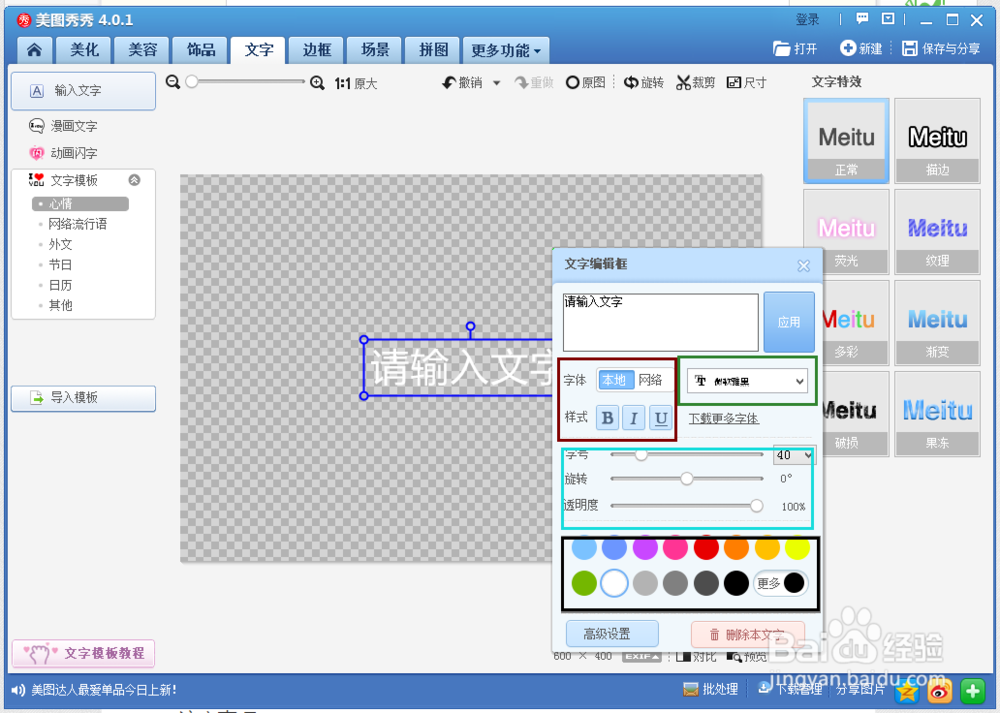Screen dimensions: 1000x713
Task: Open the 美化 tab
Action: coord(84,50)
